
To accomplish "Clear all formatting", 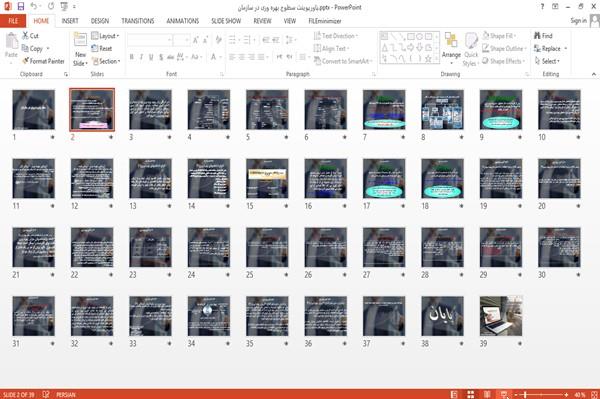I will (x=218, y=39).
